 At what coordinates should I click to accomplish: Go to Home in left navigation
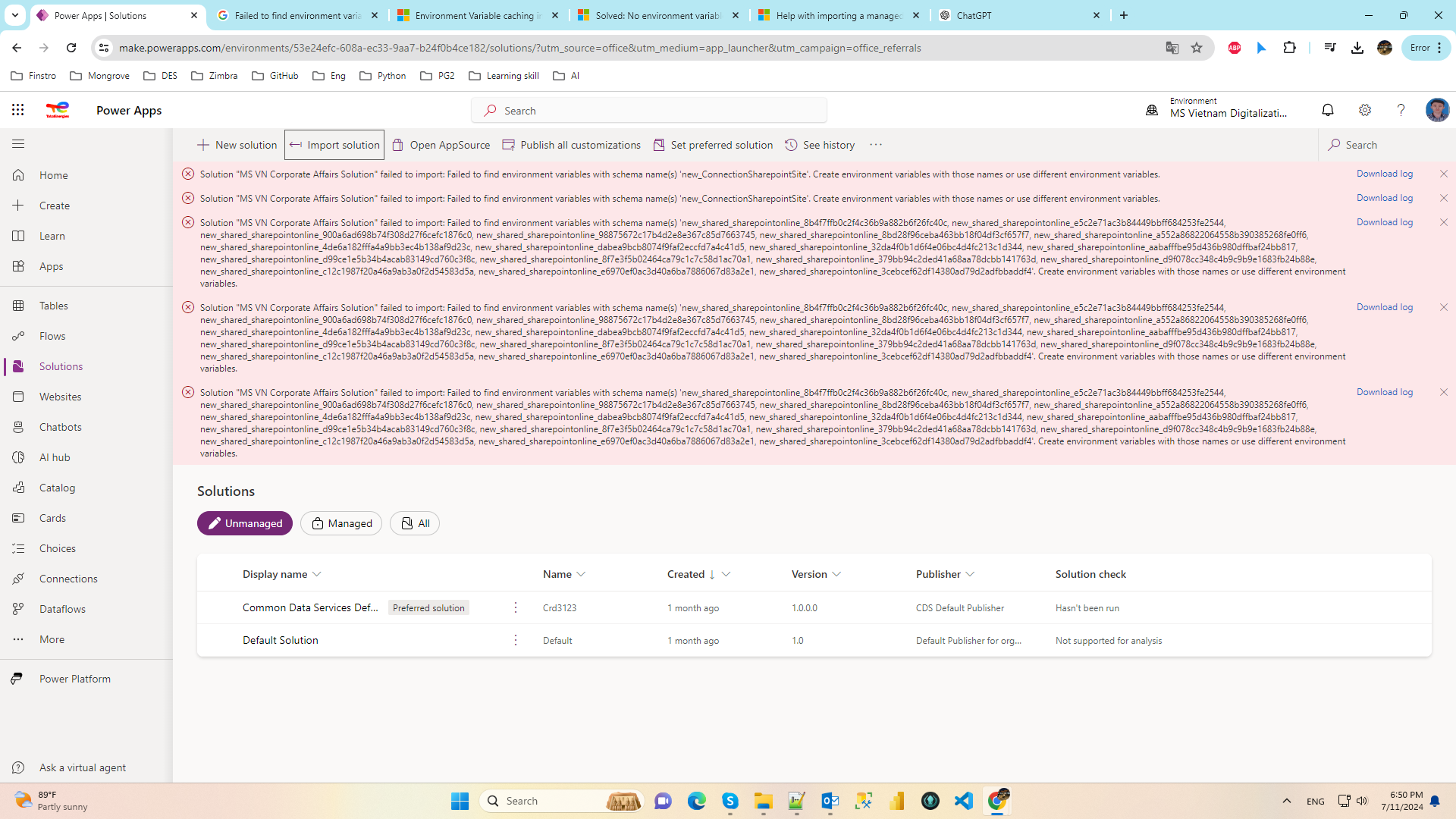coord(86,175)
